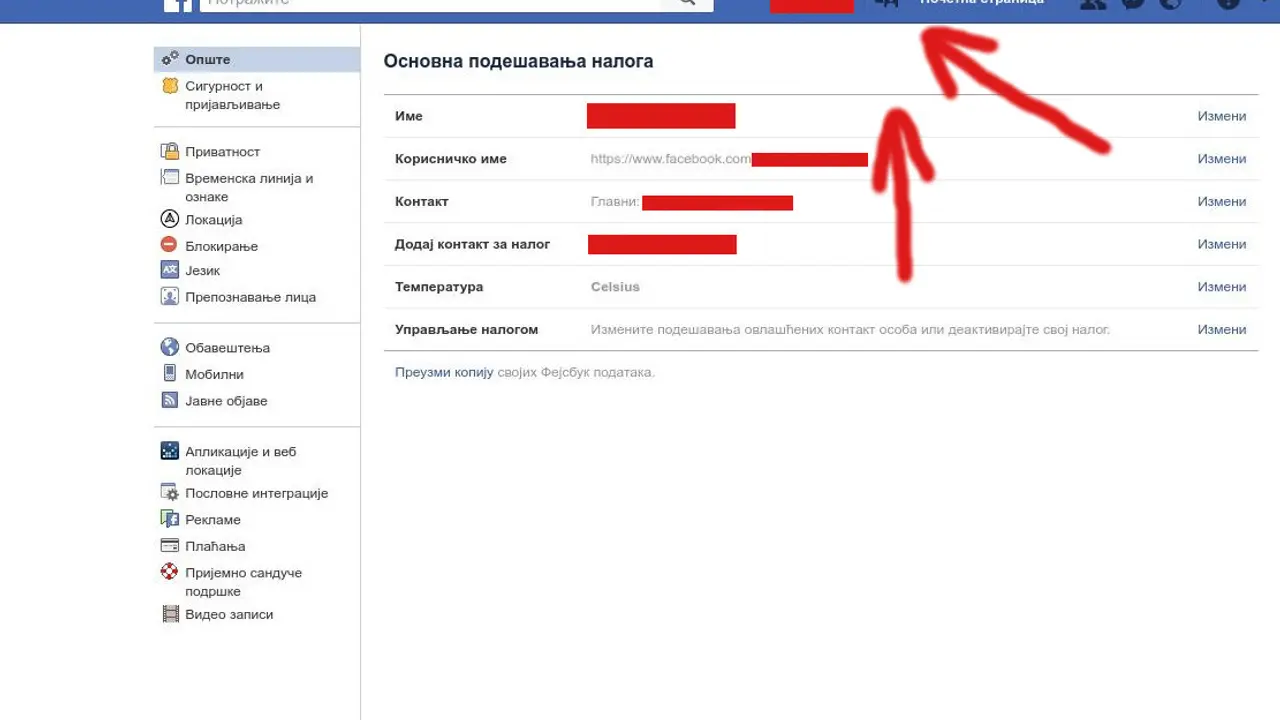Click the Плаћања credit card icon
Viewport: 1280px width, 720px height.
click(x=169, y=546)
